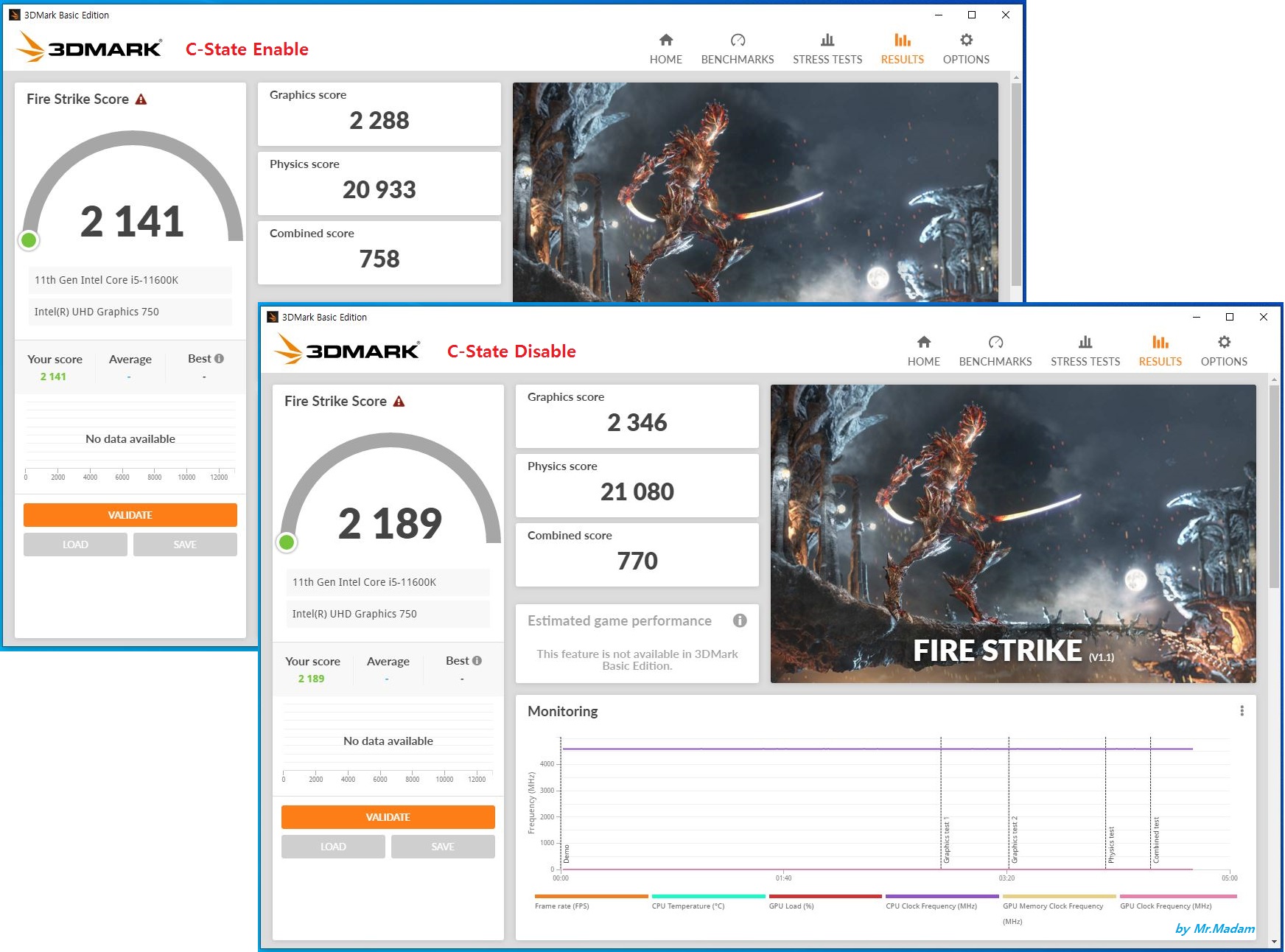Click the Graphics score 2 288 value
This screenshot has width=1285, height=952.
coord(379,120)
